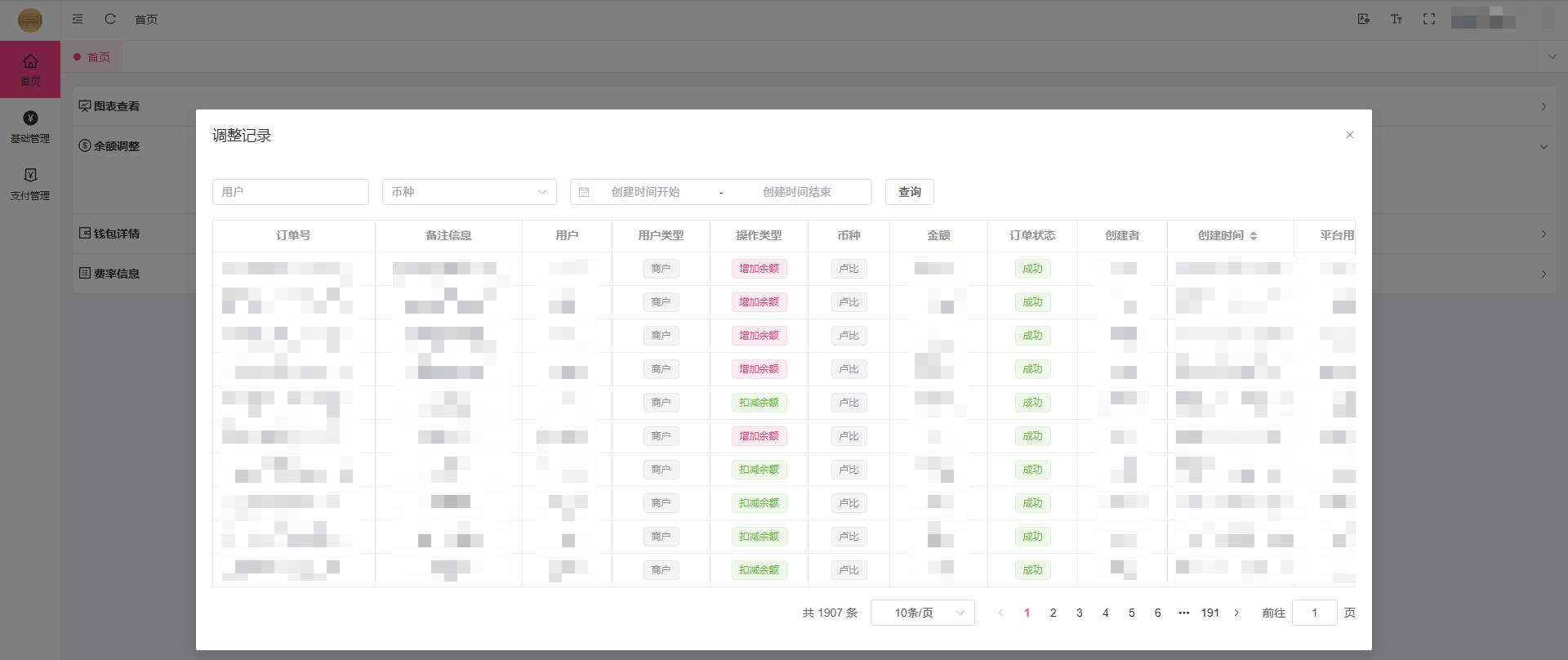
Task: Toggle fullscreen mode icon
Action: coord(1428,19)
